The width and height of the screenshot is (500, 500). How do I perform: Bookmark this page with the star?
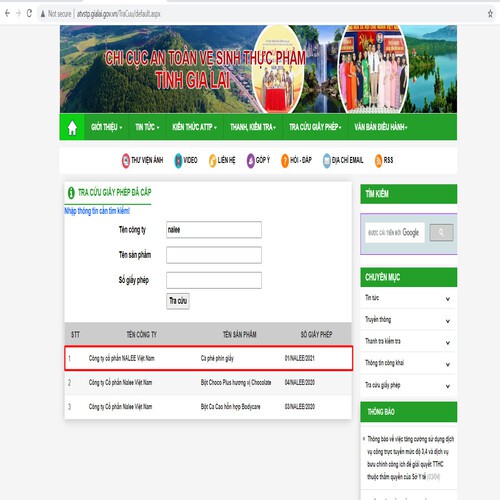pyautogui.click(x=490, y=14)
